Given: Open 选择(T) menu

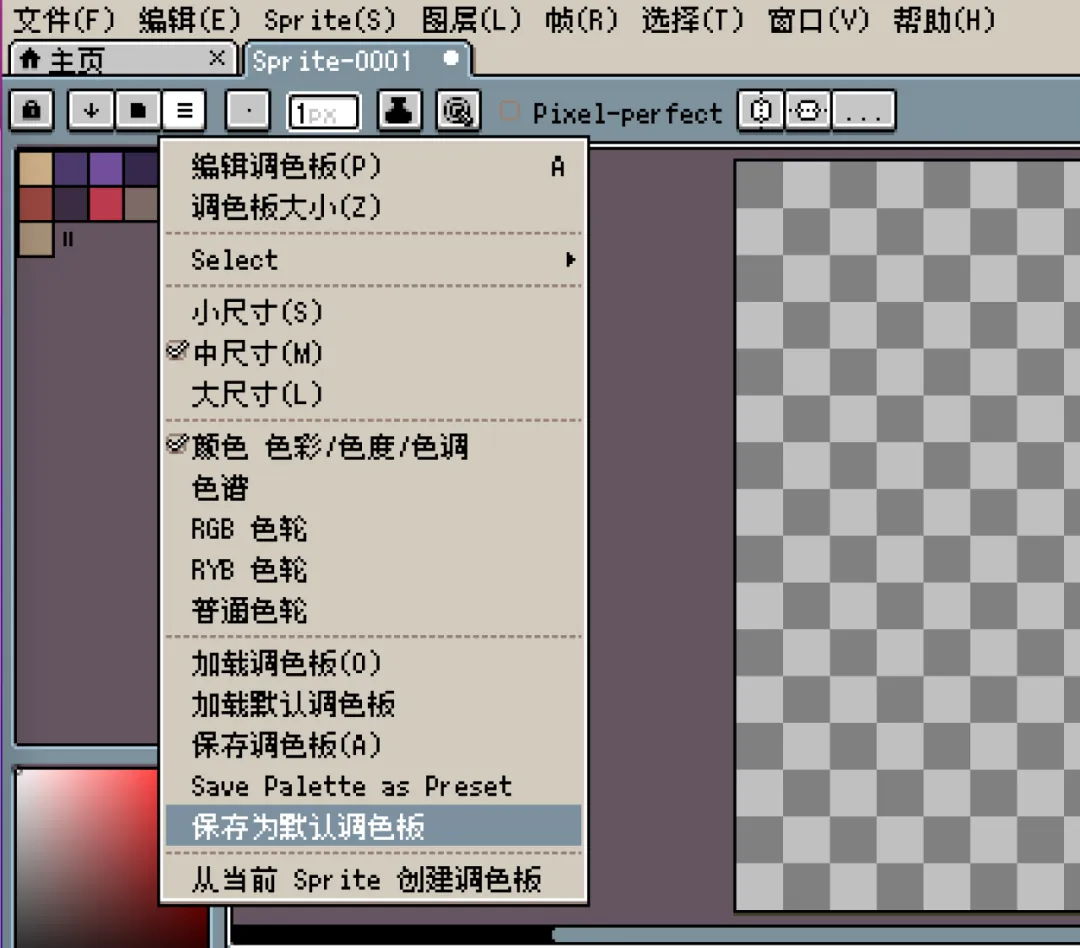Looking at the screenshot, I should click(693, 19).
